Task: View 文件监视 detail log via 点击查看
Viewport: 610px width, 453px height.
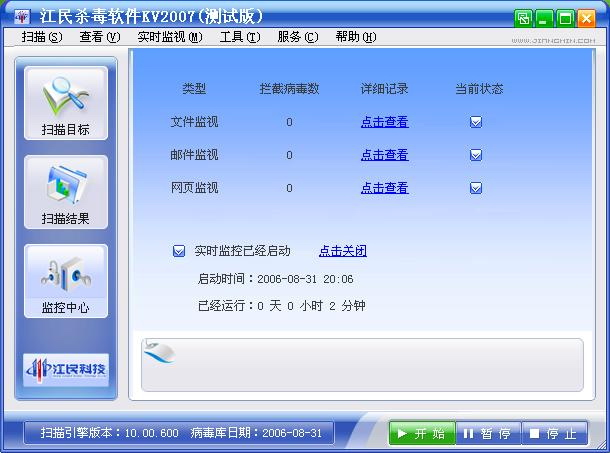Action: [x=385, y=122]
